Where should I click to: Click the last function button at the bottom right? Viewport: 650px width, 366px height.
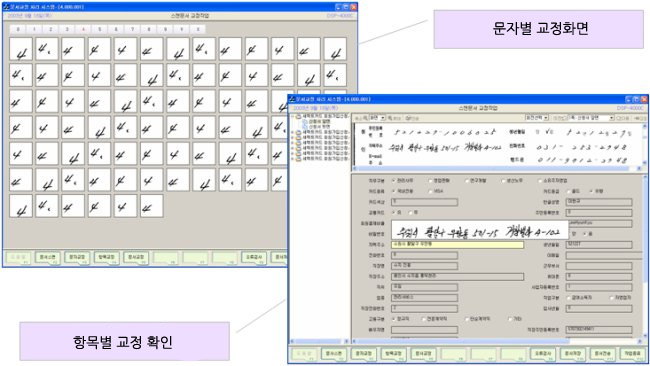(x=633, y=354)
